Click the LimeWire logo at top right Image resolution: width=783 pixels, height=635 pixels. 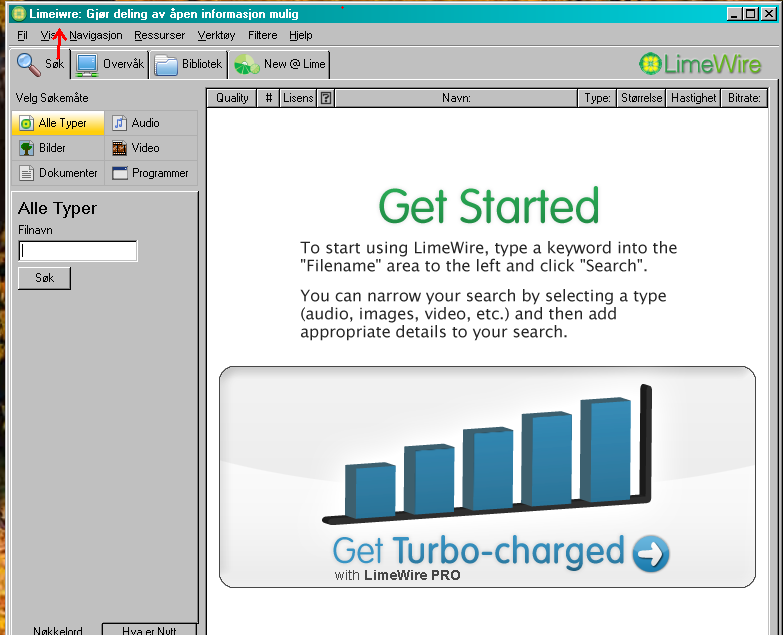click(700, 64)
